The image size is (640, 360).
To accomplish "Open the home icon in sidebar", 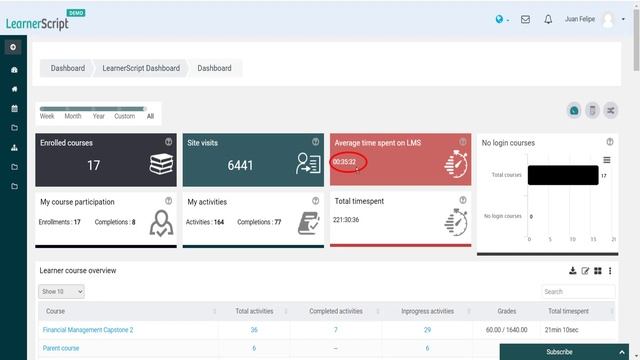I will click(x=14, y=89).
